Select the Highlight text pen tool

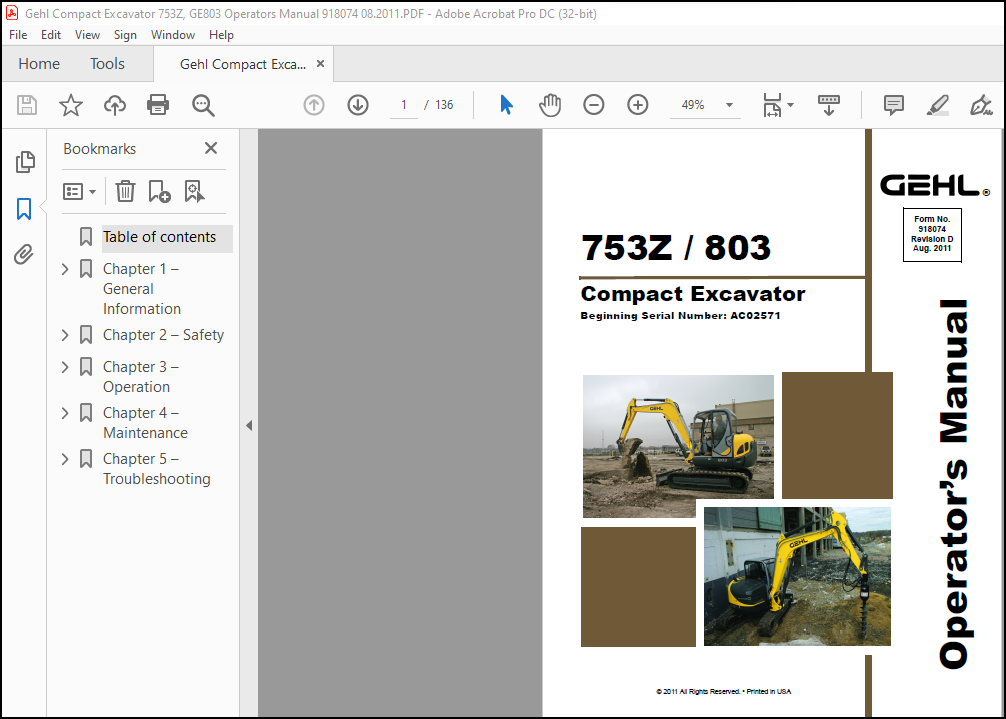pos(937,105)
